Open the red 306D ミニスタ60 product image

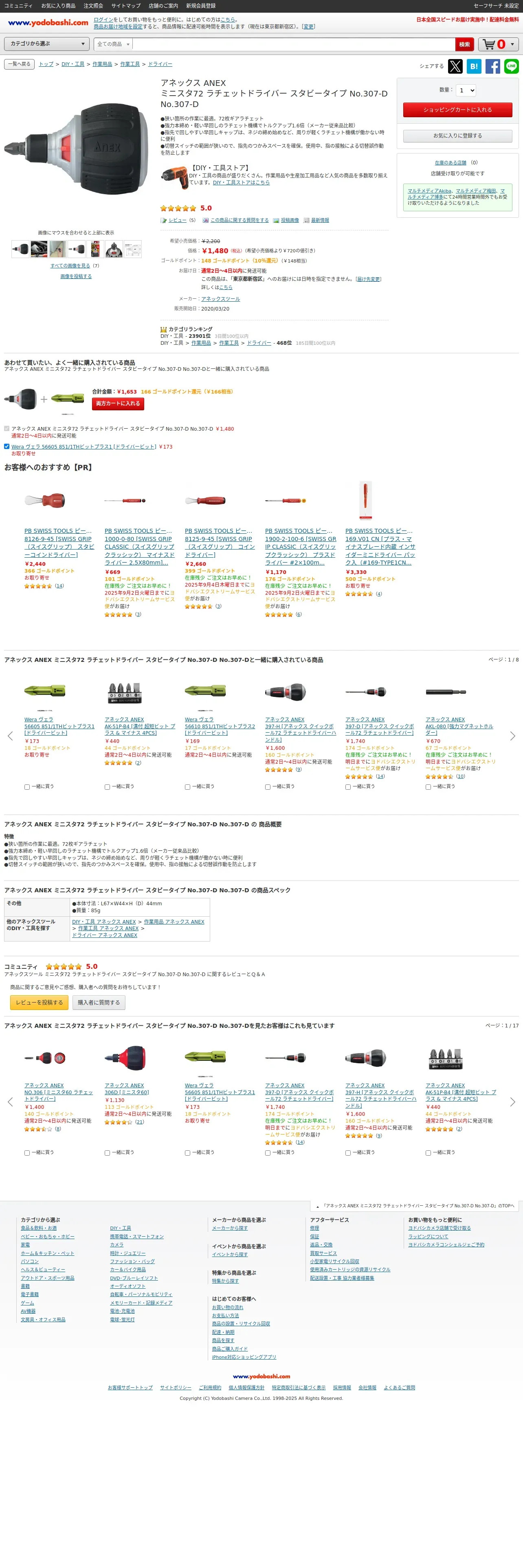(125, 1058)
